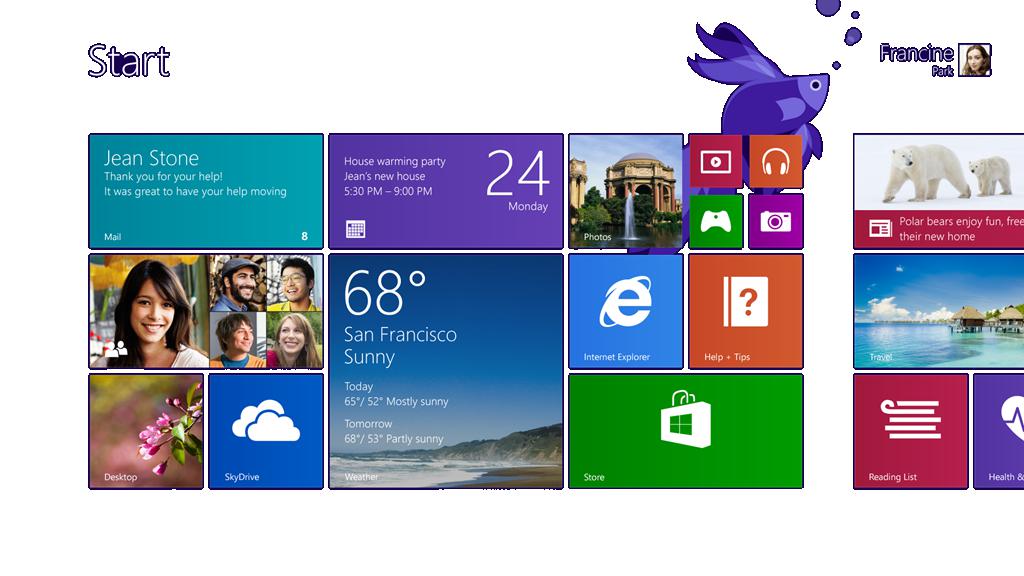Open the Travel tile

pos(938,312)
